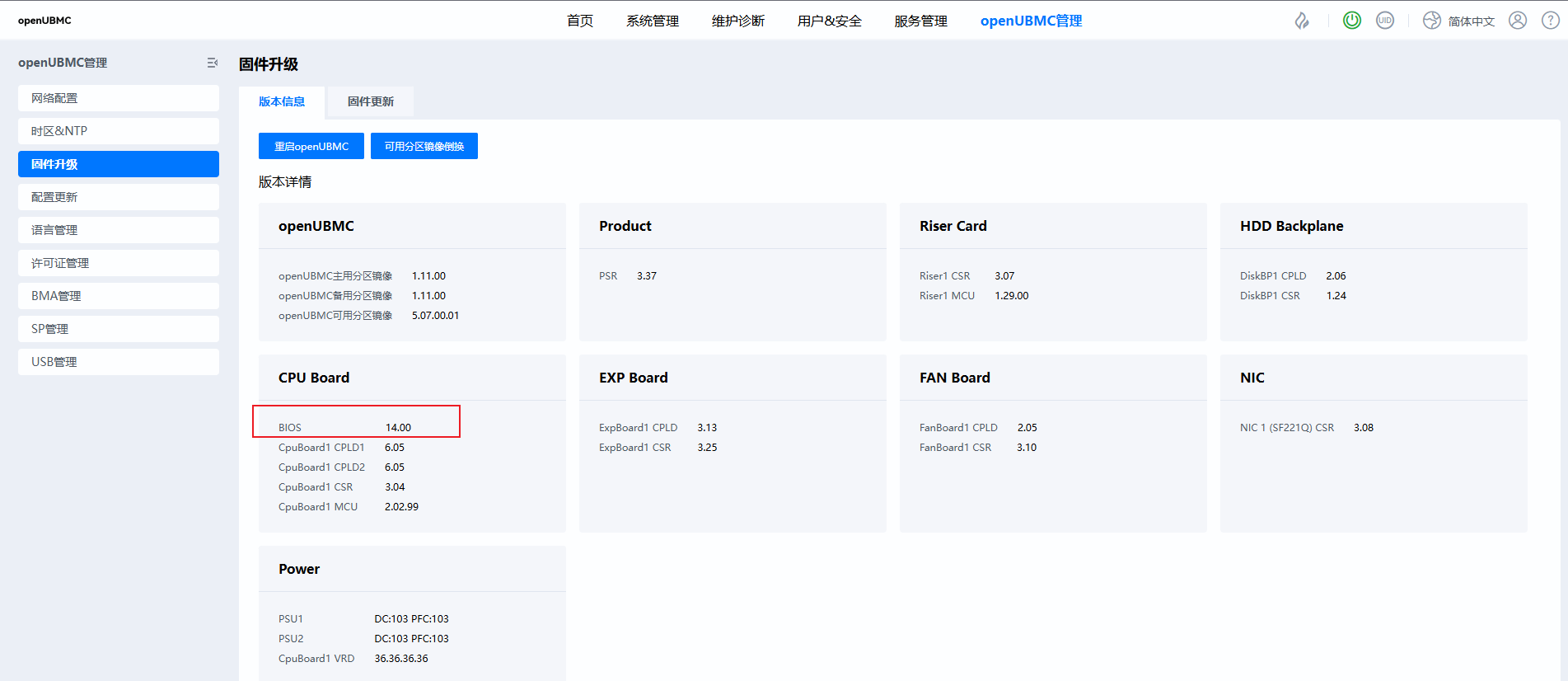Expand the 维护诊断 top menu
The height and width of the screenshot is (681, 1568).
pyautogui.click(x=737, y=21)
